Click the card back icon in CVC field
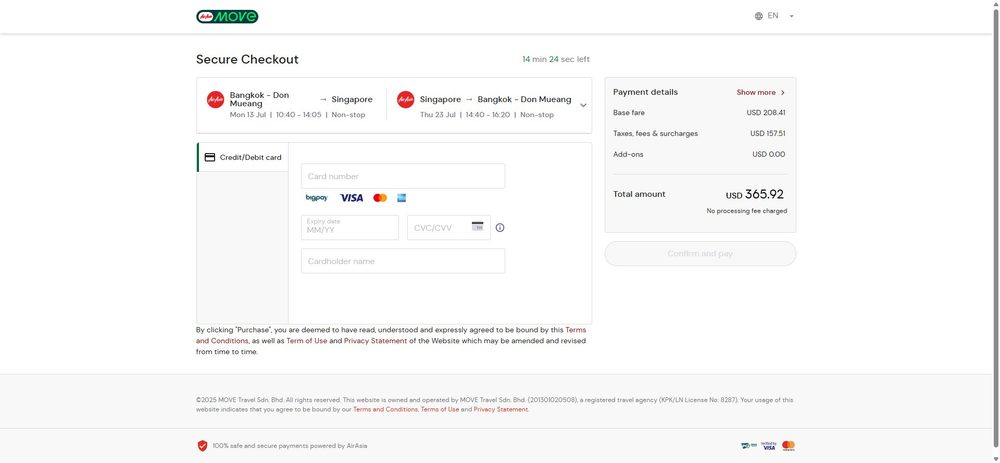This screenshot has width=1000, height=463. pyautogui.click(x=478, y=226)
